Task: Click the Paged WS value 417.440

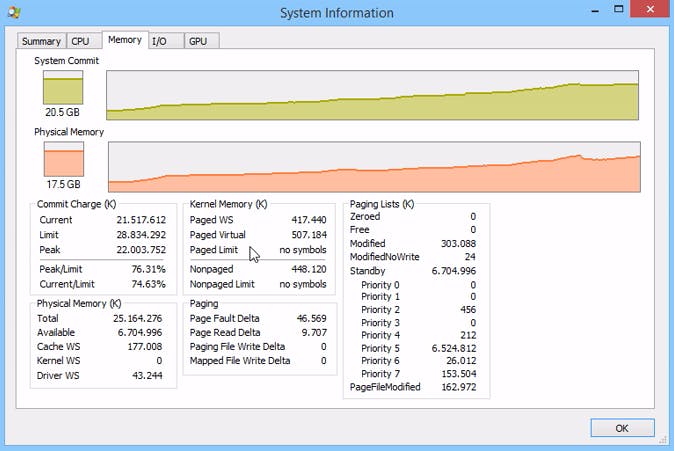Action: 309,220
